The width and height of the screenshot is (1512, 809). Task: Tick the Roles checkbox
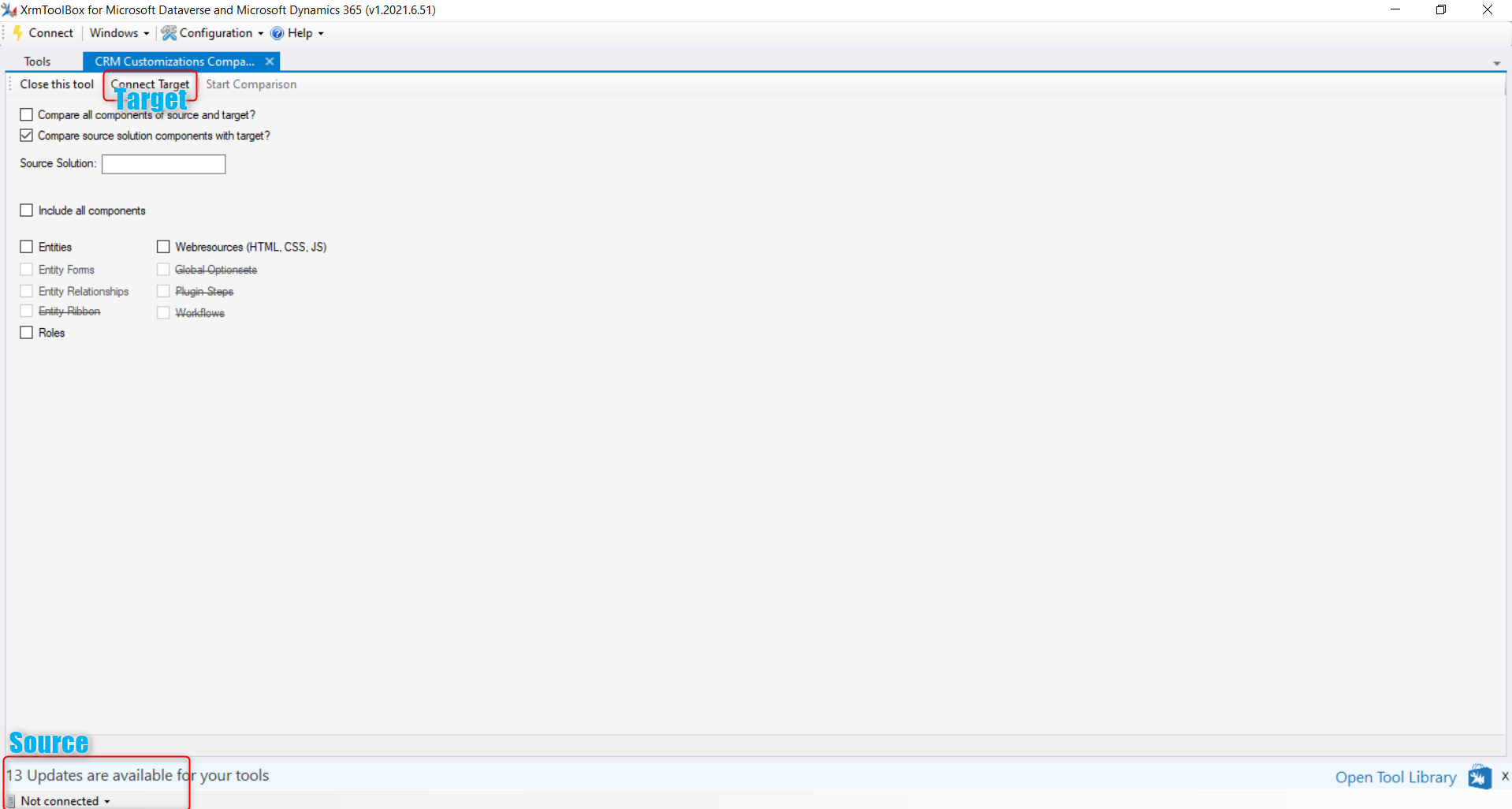(26, 333)
